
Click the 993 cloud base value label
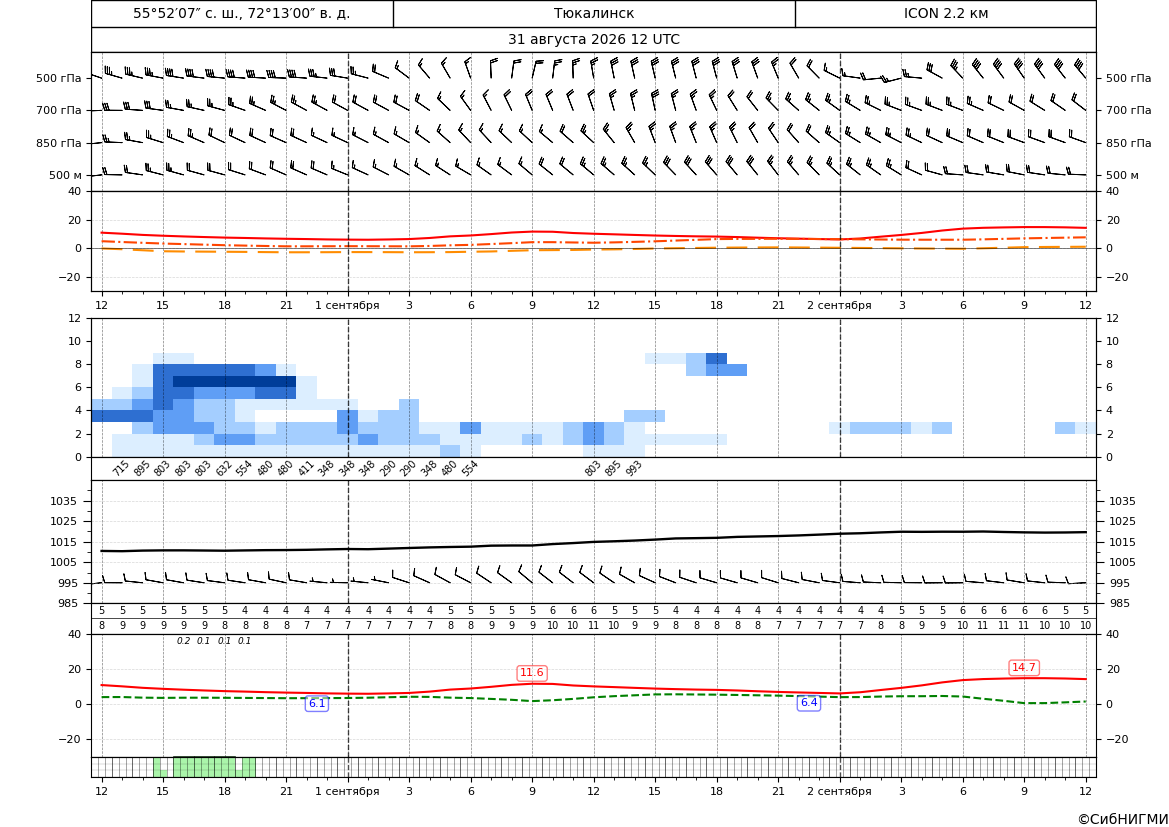[x=634, y=468]
